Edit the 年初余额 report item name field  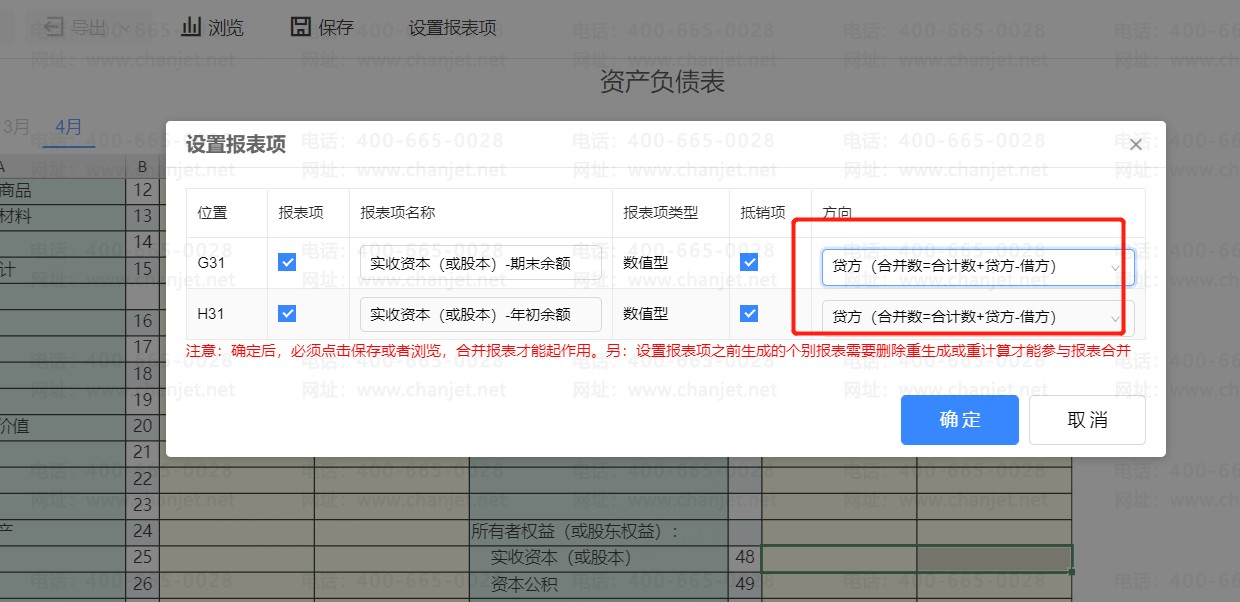click(480, 314)
